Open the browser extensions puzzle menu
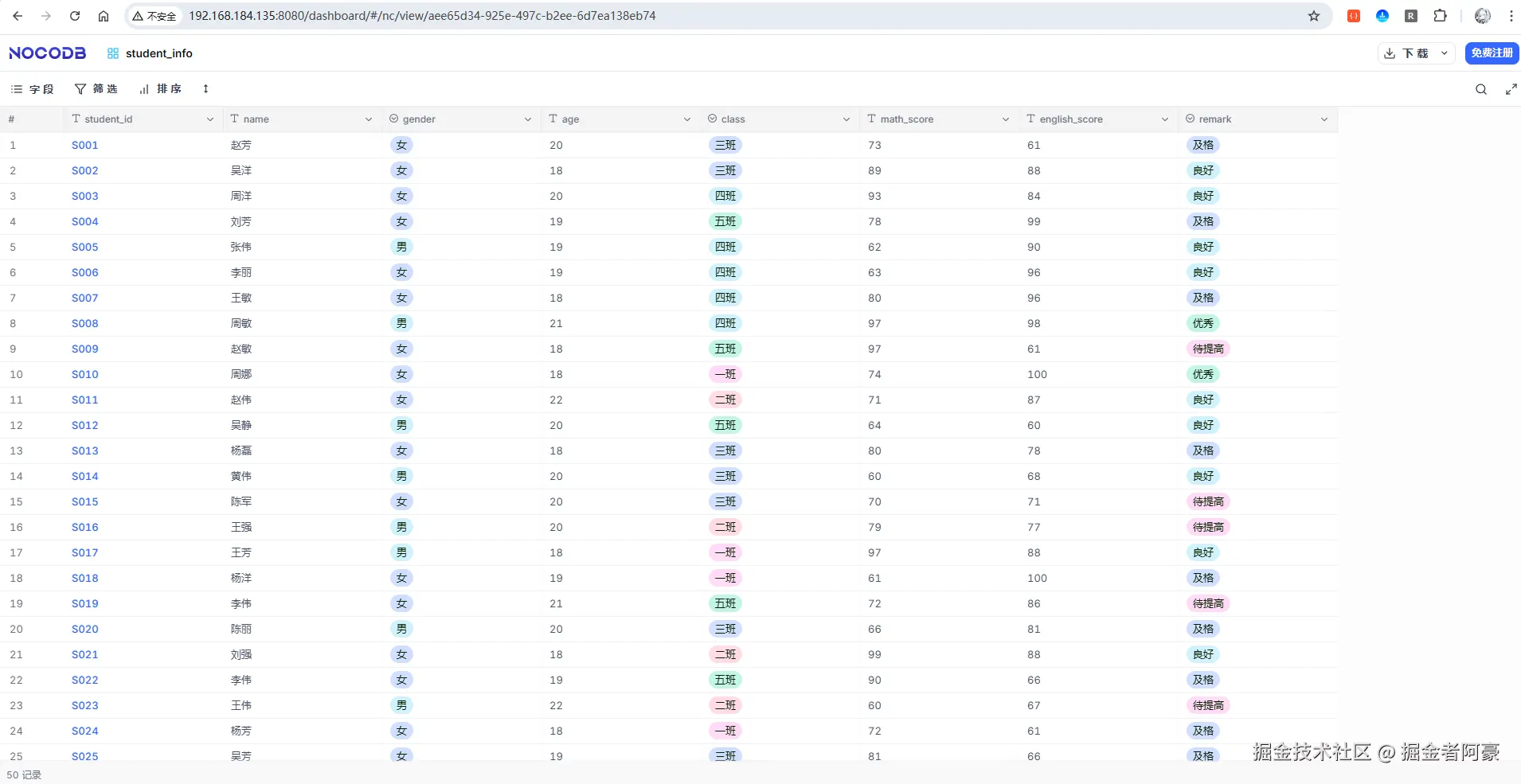The width and height of the screenshot is (1521, 784). click(x=1440, y=16)
